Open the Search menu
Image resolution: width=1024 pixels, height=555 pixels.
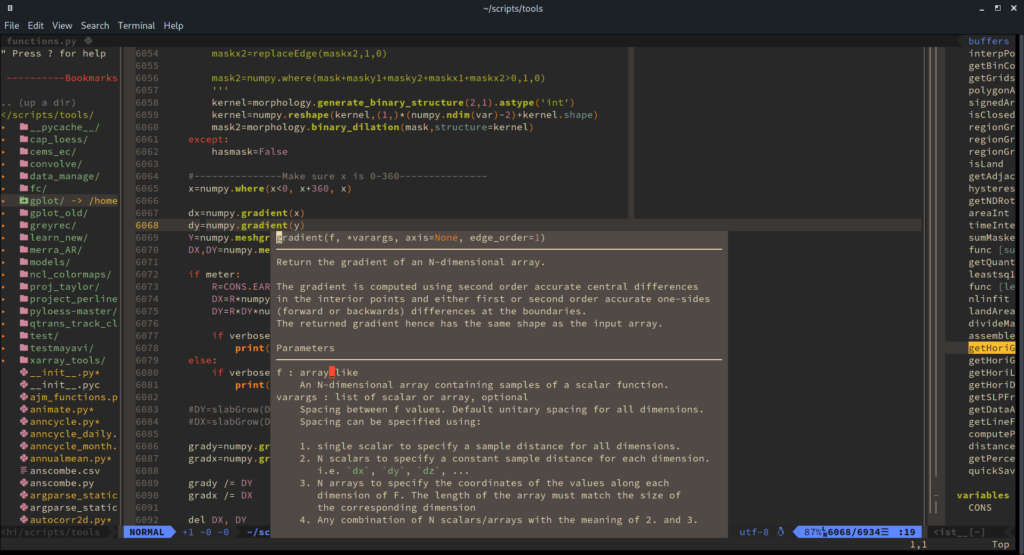(95, 25)
